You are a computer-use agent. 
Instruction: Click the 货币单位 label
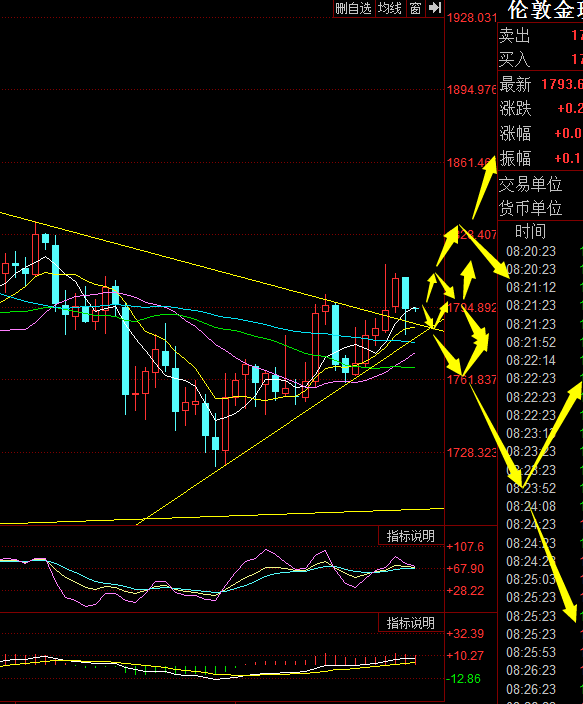[530, 208]
